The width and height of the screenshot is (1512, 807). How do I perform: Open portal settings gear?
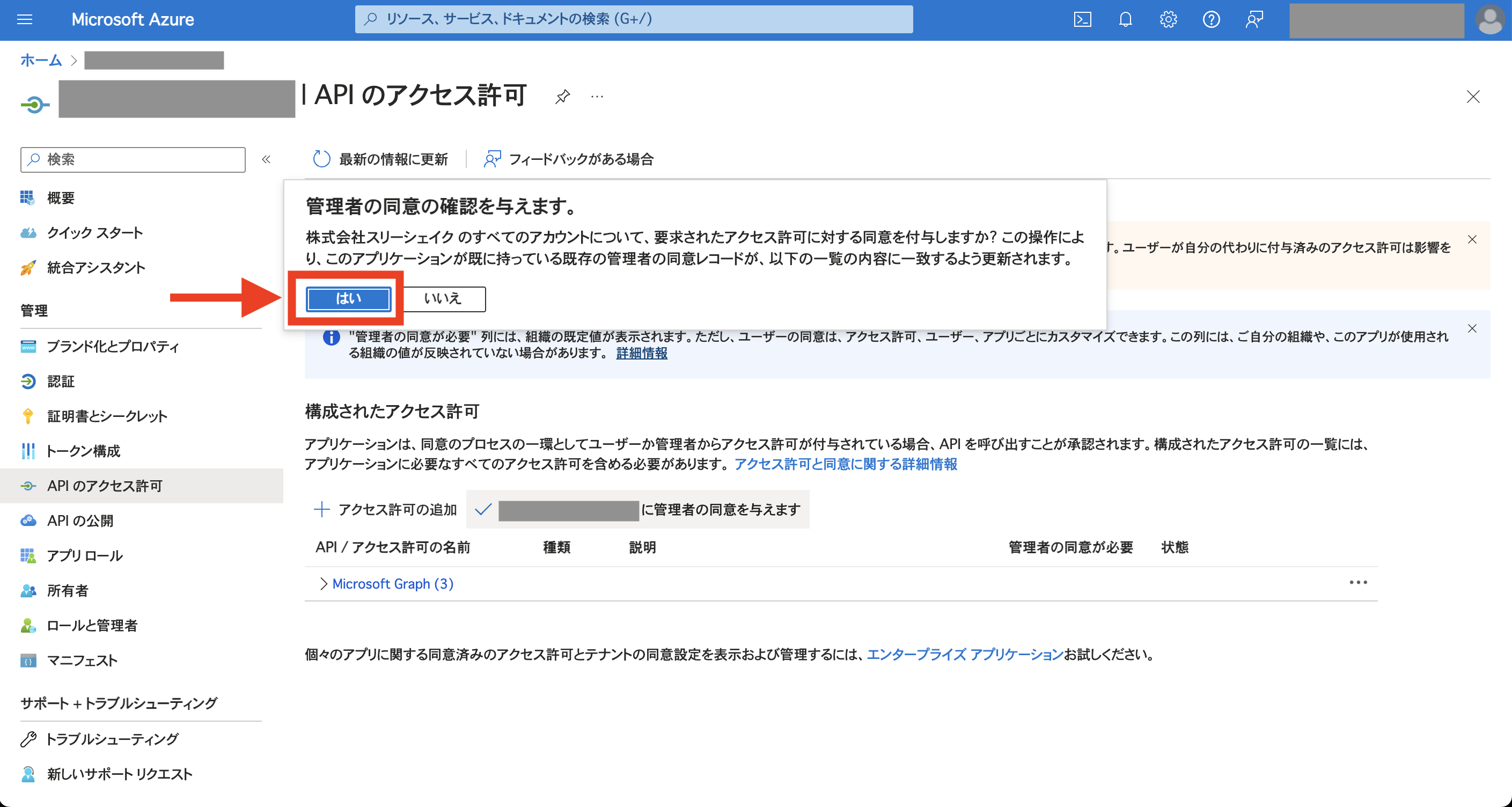pos(1168,19)
